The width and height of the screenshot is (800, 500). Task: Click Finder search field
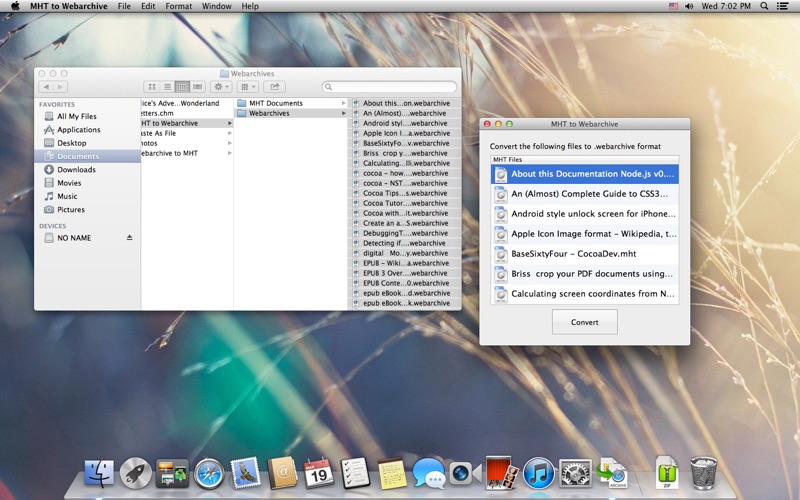(389, 87)
